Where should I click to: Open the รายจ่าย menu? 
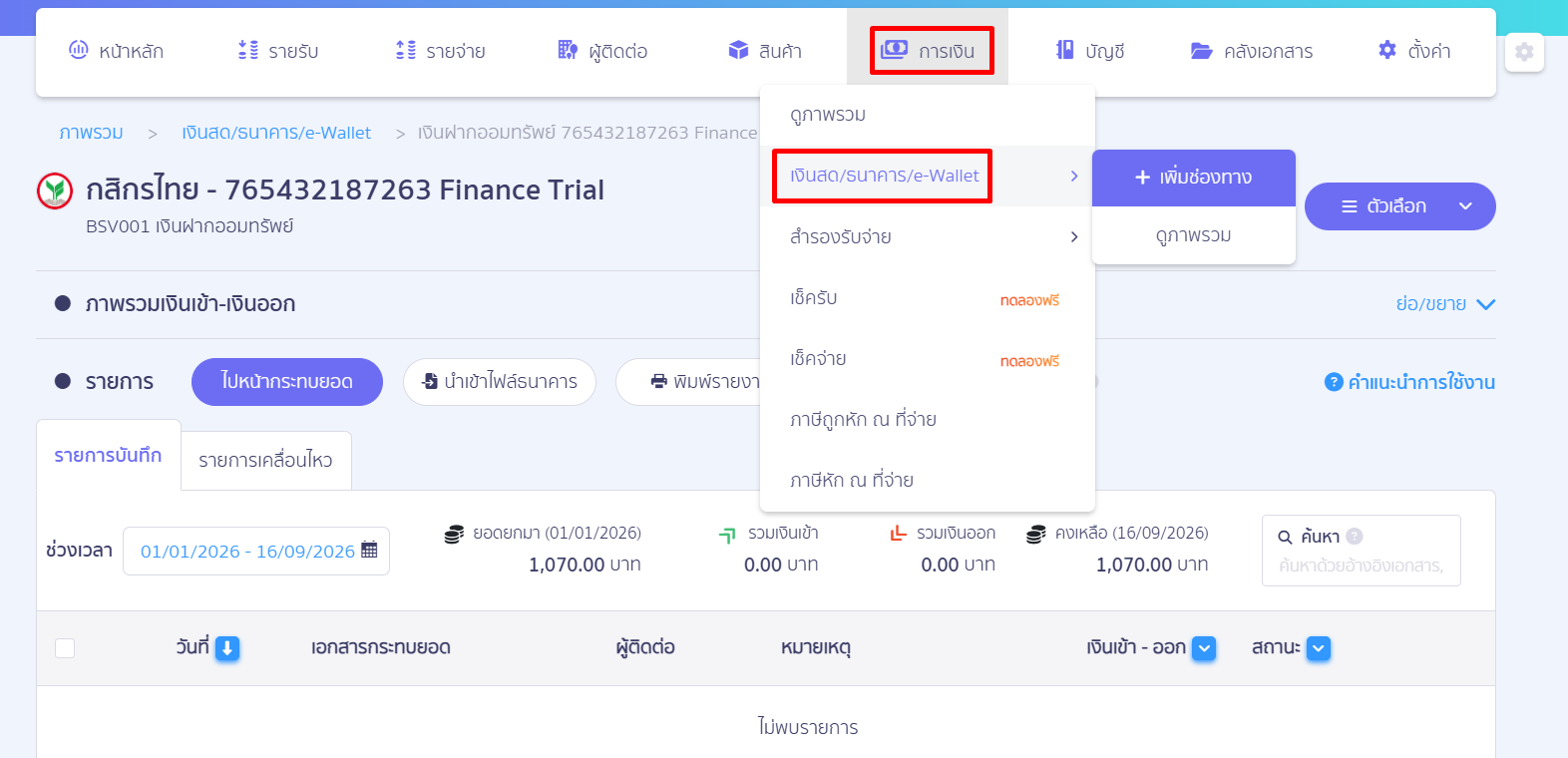(x=440, y=51)
